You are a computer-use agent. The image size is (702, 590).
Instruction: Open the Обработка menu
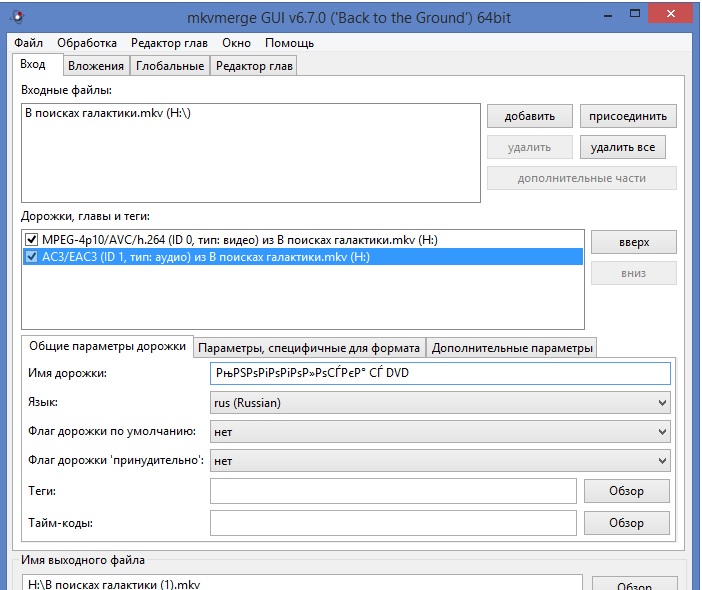[x=87, y=43]
